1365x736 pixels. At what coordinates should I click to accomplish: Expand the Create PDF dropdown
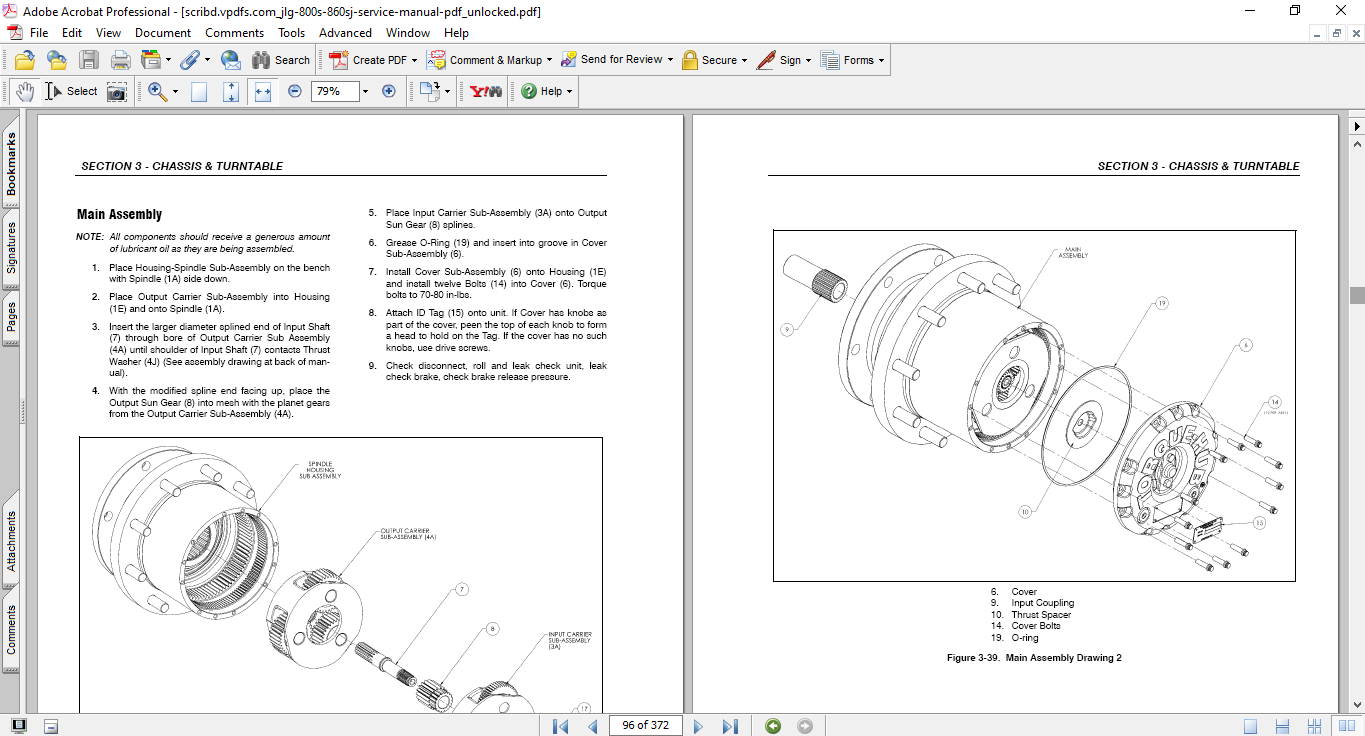tap(414, 60)
